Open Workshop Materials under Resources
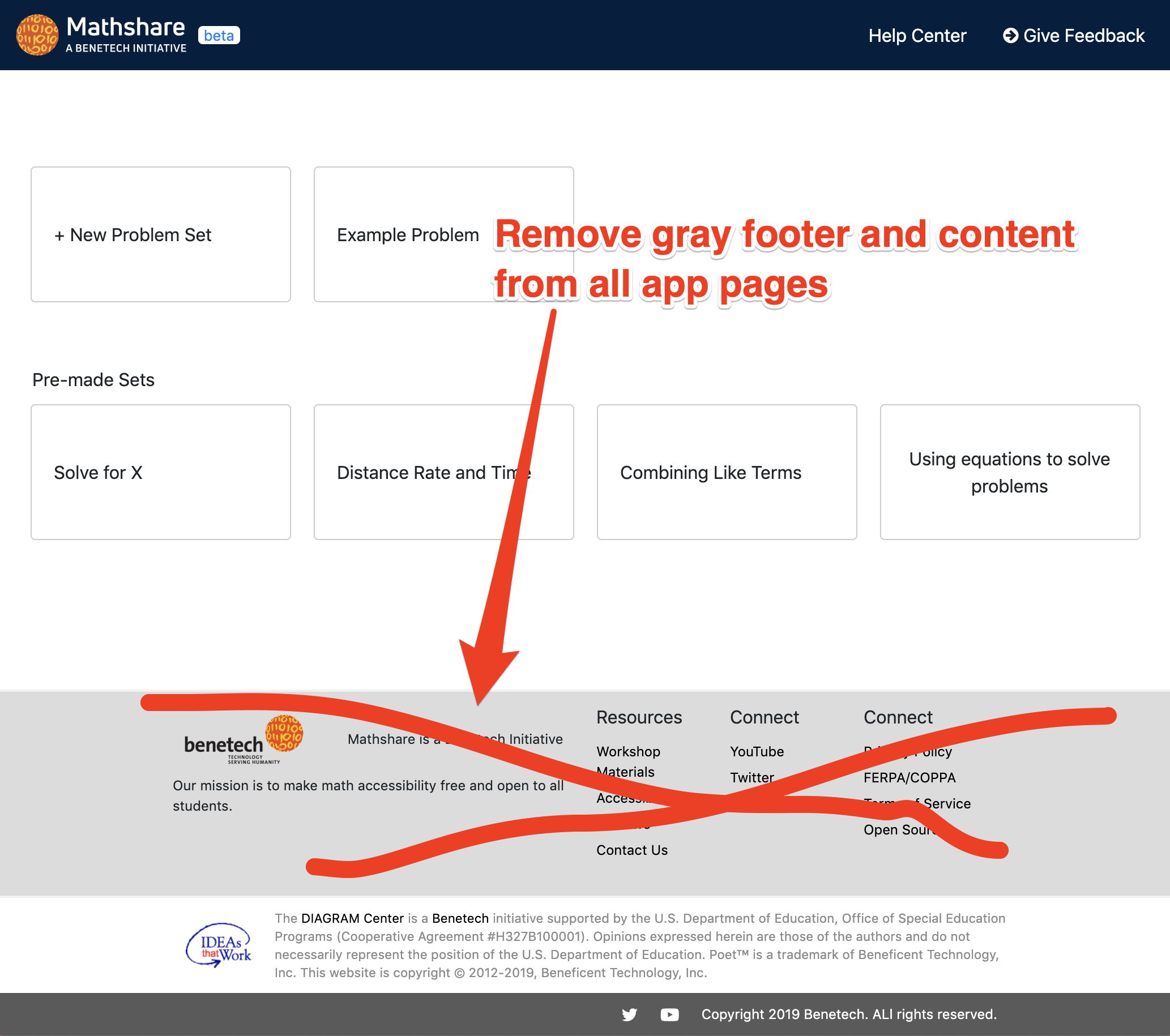 pos(628,761)
